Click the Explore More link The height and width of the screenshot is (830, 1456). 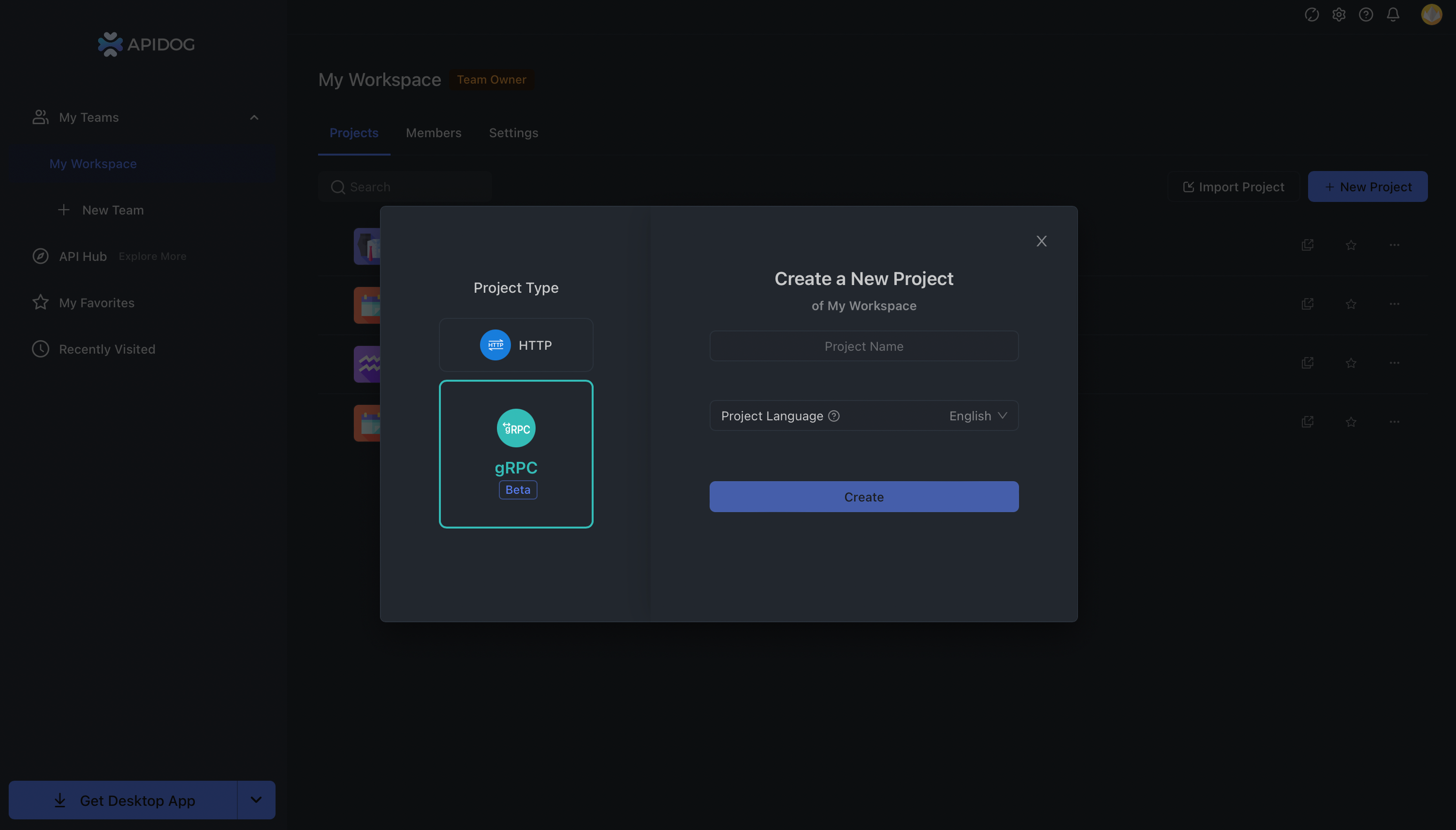coord(152,257)
